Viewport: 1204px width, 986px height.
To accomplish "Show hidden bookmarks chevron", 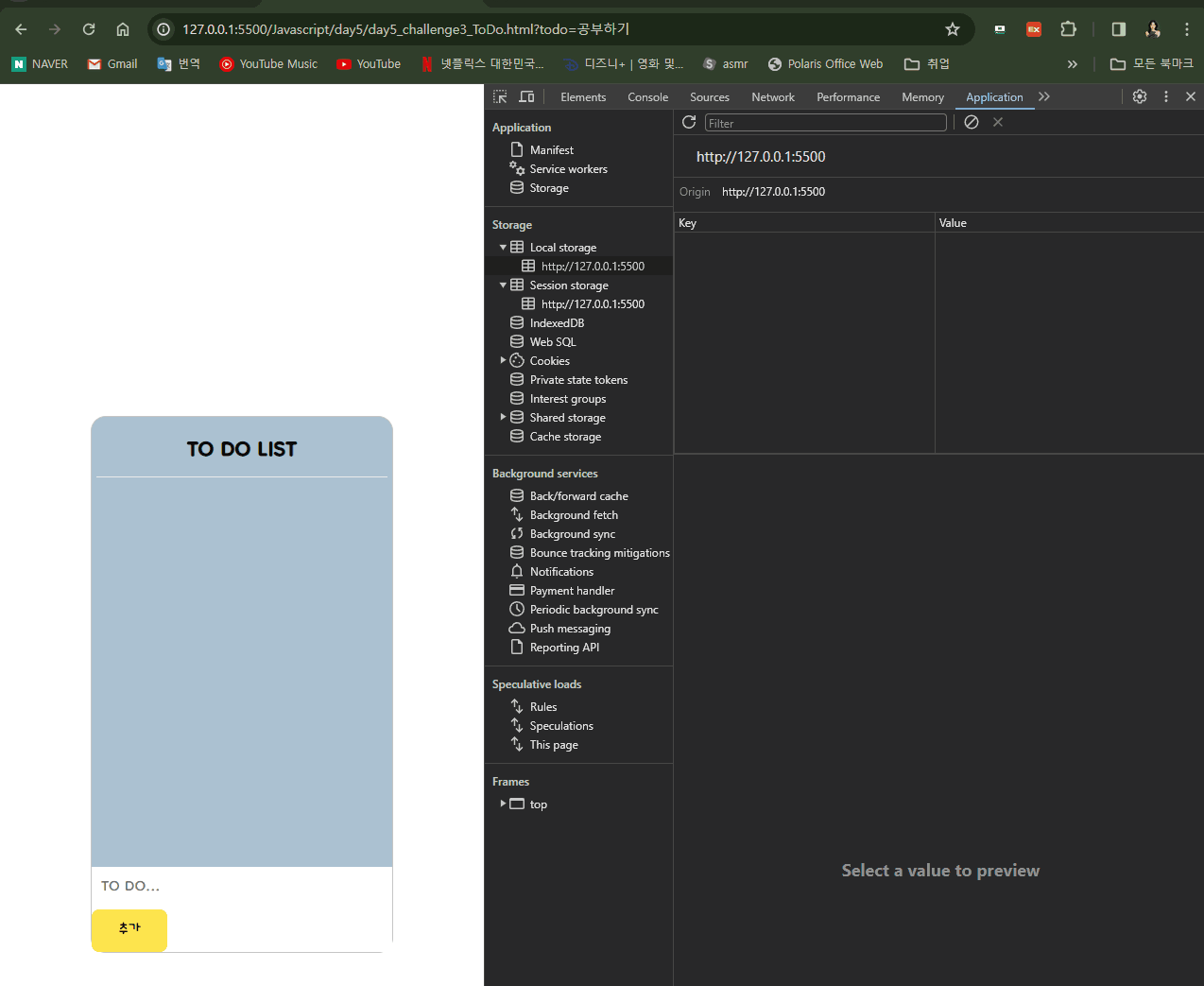I will coord(1073,64).
